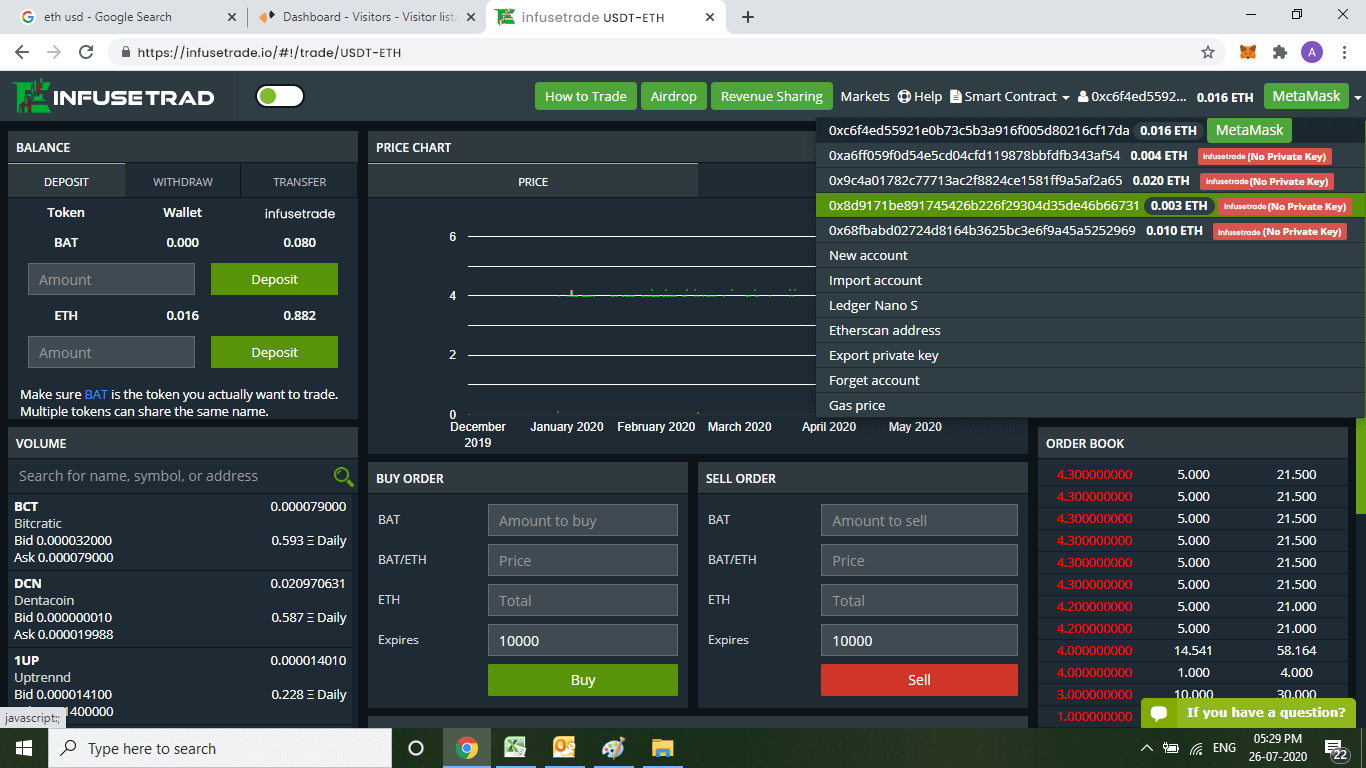Image resolution: width=1366 pixels, height=768 pixels.
Task: Open the Windows Start menu
Action: pos(24,748)
